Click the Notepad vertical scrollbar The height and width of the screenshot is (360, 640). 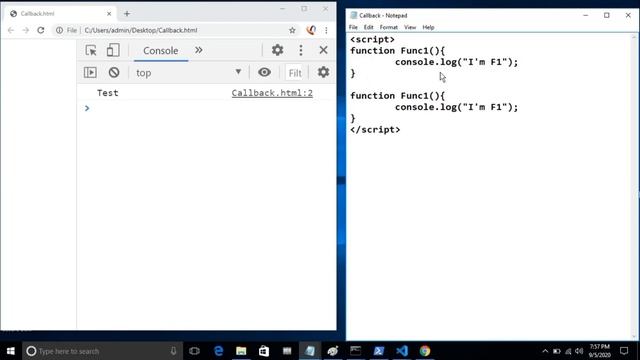634,187
